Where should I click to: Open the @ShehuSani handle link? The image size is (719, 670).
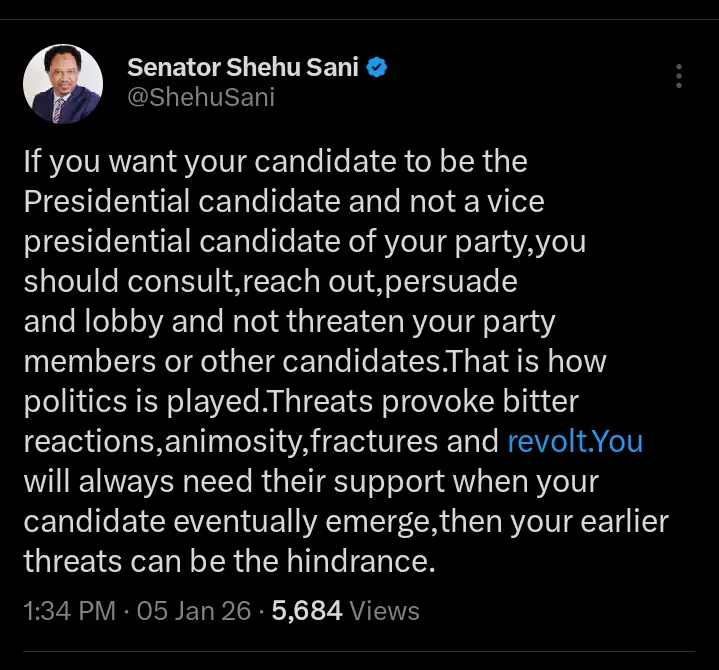[x=201, y=97]
